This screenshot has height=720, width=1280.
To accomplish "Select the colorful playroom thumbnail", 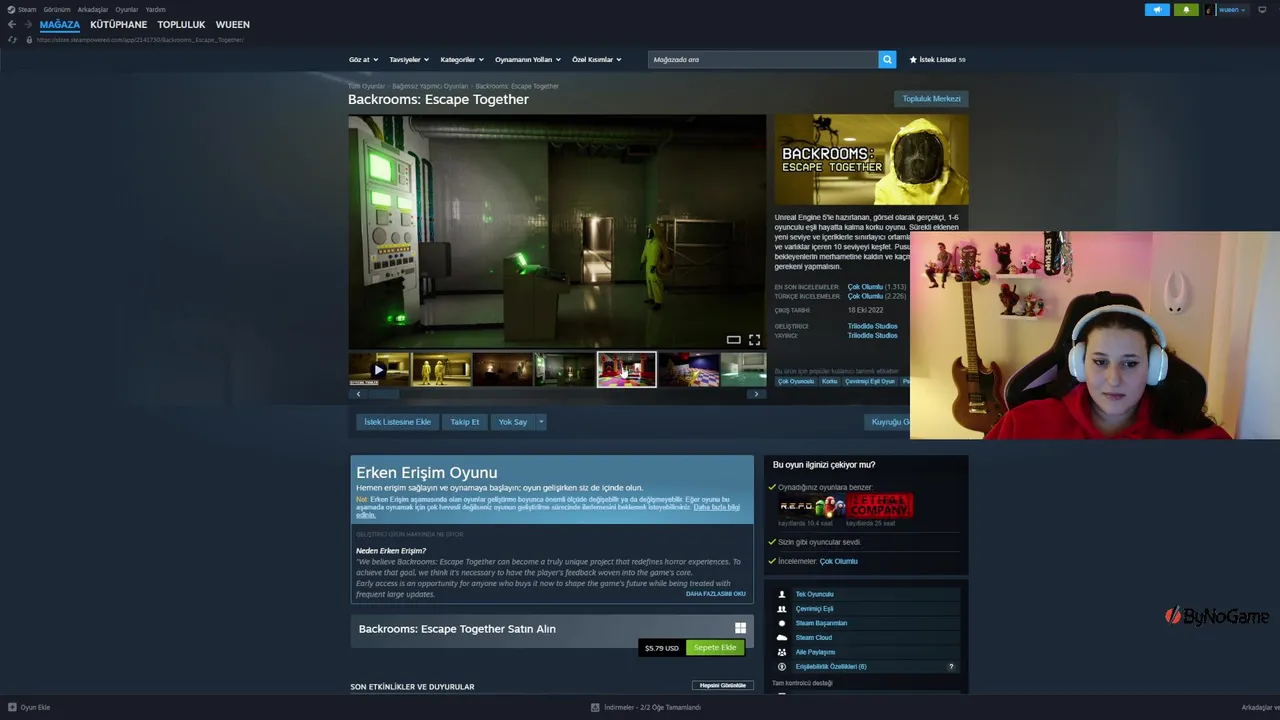I will point(627,369).
